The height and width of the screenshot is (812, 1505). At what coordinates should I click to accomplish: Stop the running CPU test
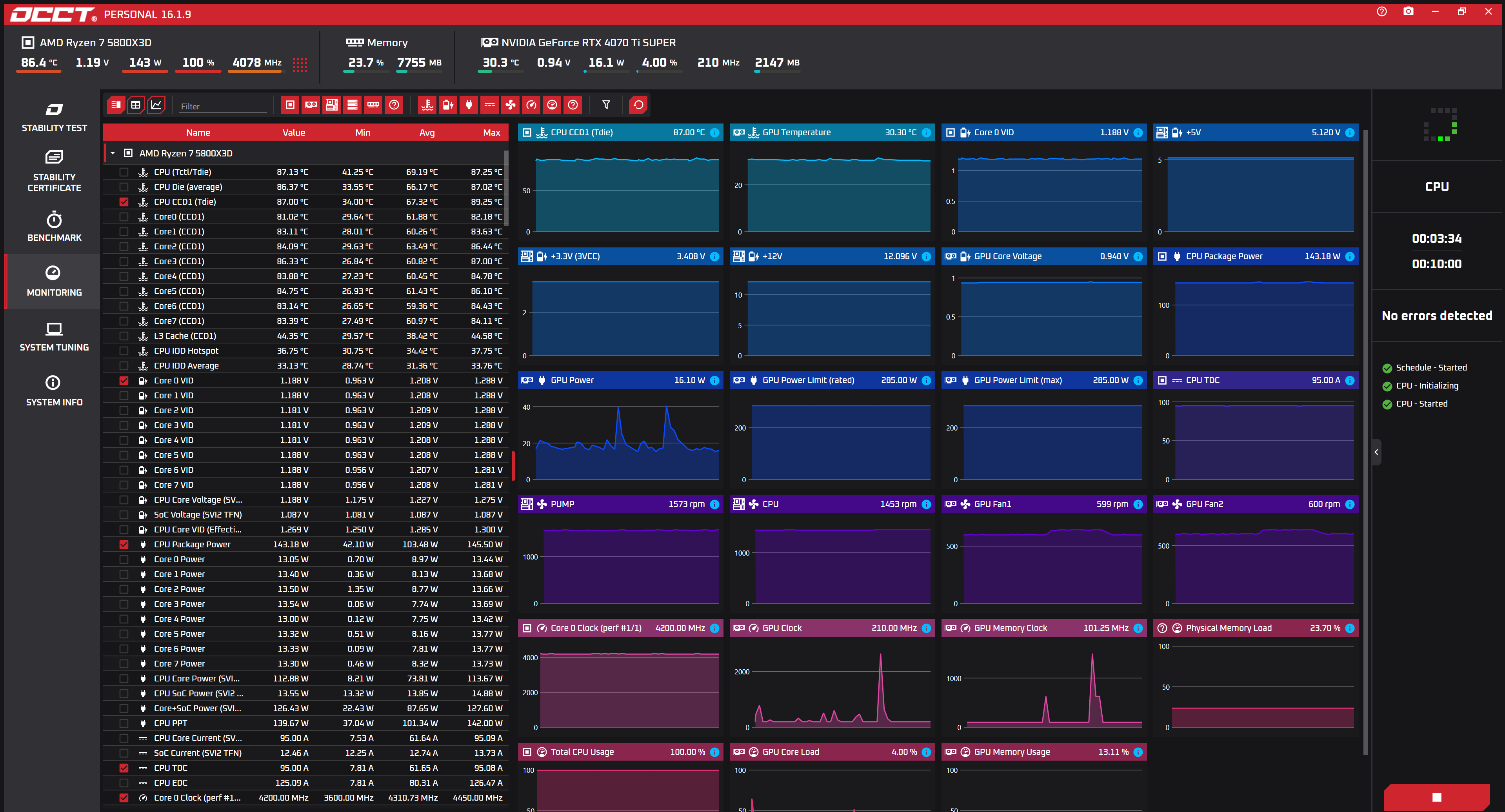point(1437,797)
